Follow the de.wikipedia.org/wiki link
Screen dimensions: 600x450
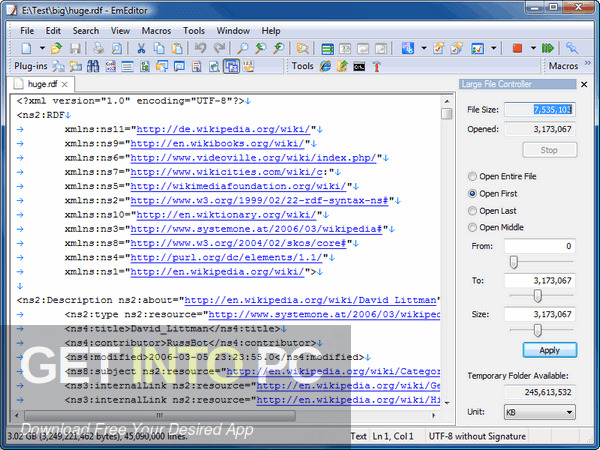[x=223, y=129]
